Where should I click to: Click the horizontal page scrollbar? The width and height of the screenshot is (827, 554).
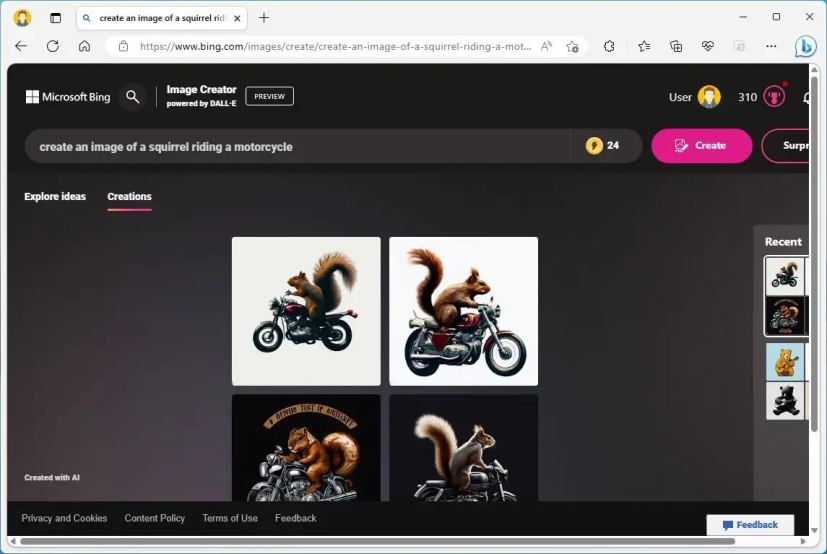click(377, 541)
